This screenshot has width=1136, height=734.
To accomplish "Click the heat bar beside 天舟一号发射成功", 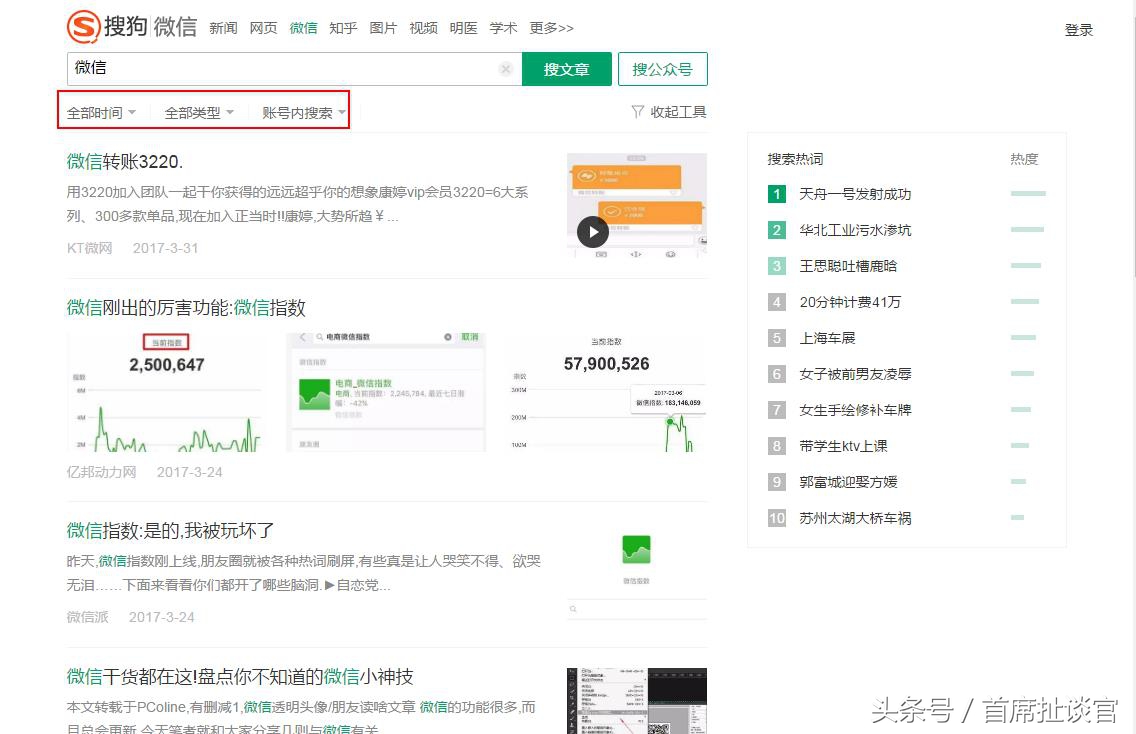I will point(1027,193).
